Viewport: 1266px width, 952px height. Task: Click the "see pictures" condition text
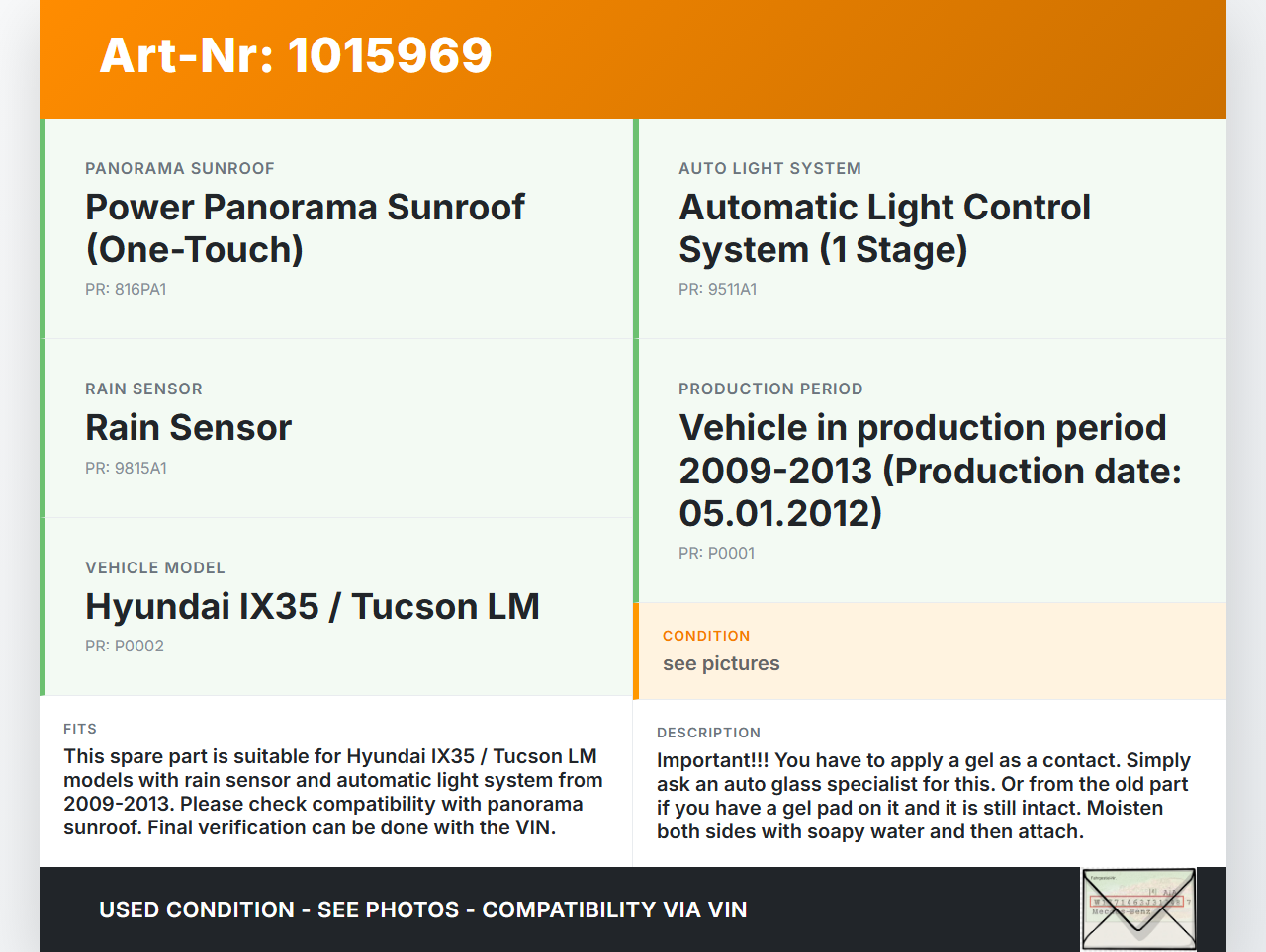click(x=721, y=664)
